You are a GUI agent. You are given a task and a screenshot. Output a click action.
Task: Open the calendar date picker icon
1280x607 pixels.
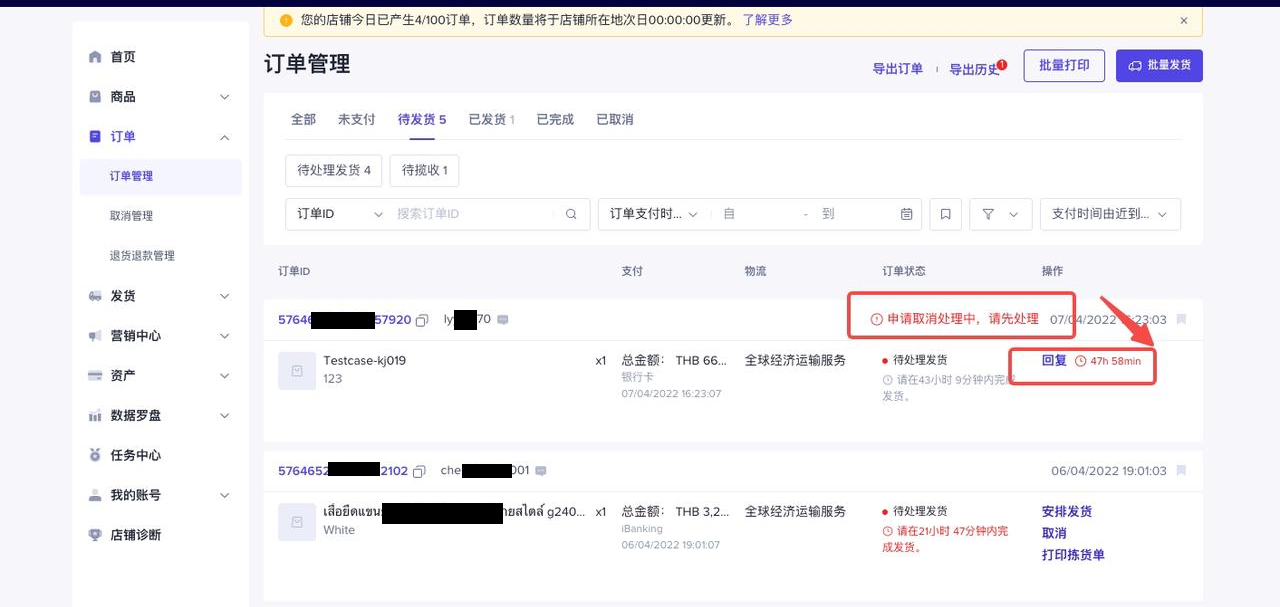[x=906, y=214]
